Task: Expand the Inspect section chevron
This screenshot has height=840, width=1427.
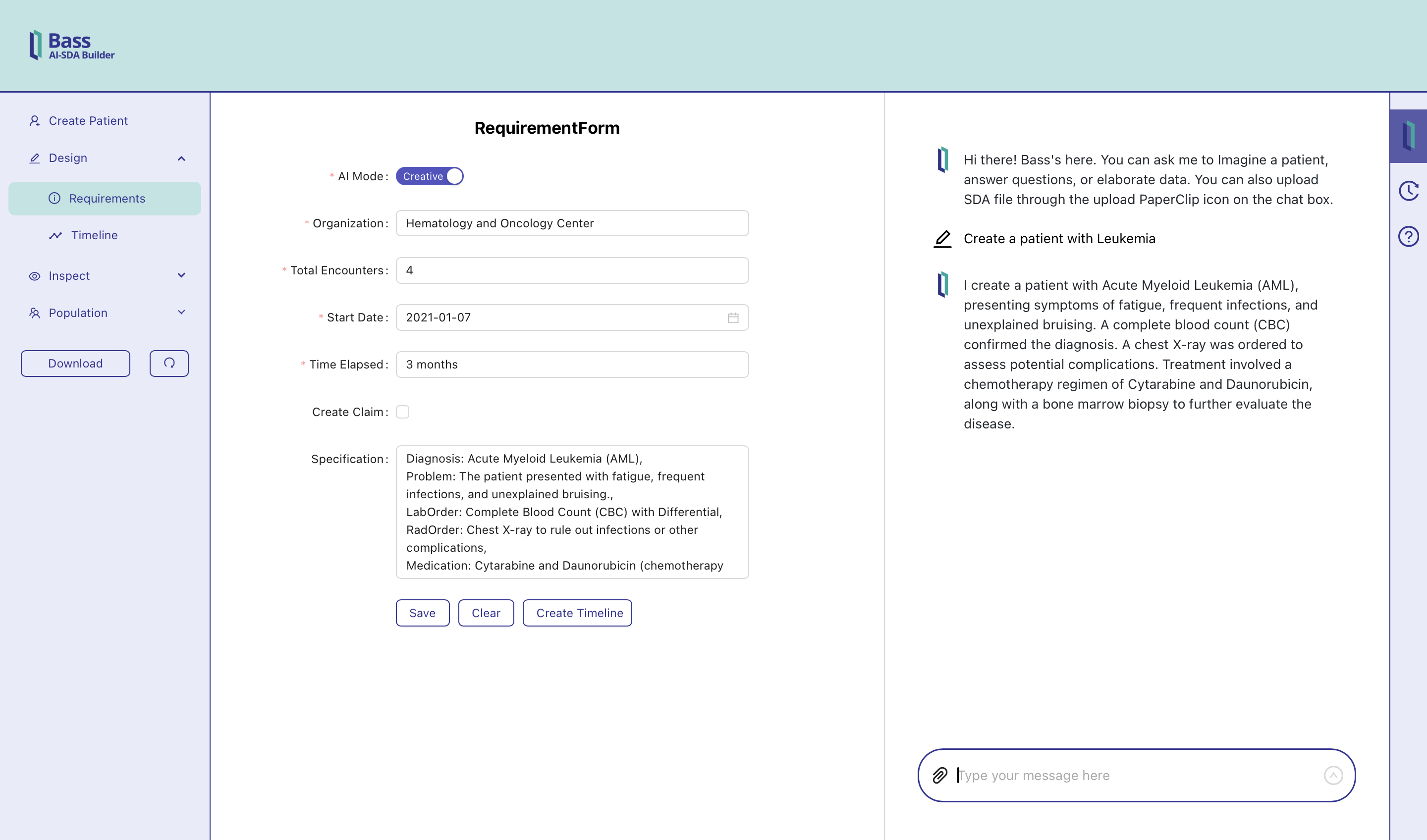Action: (181, 276)
